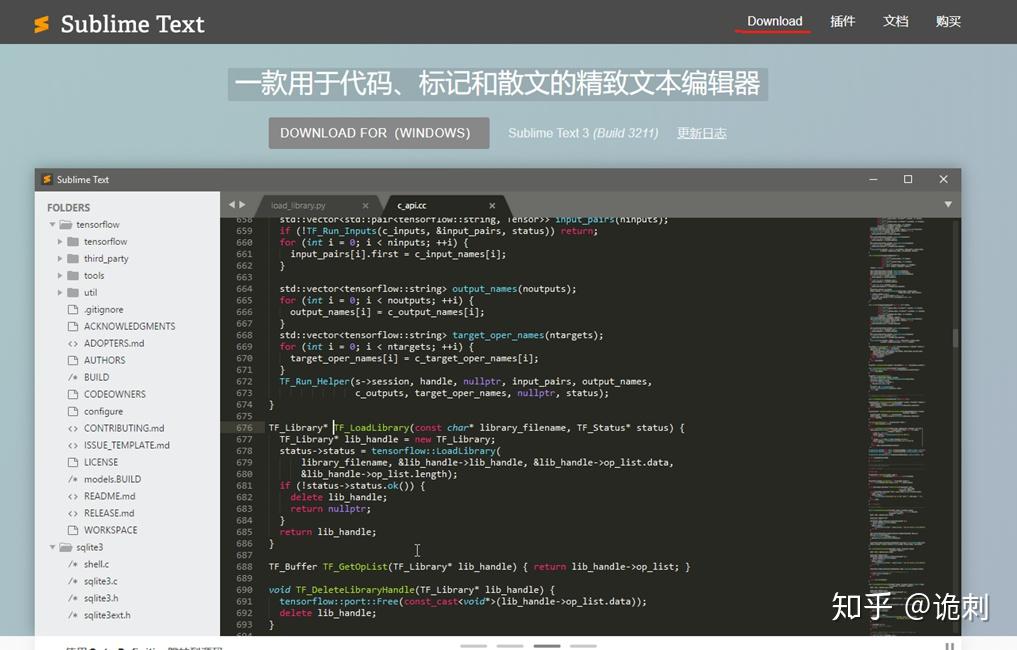The width and height of the screenshot is (1017, 650).
Task: Collapse the sqlite3 folder
Action: point(52,547)
